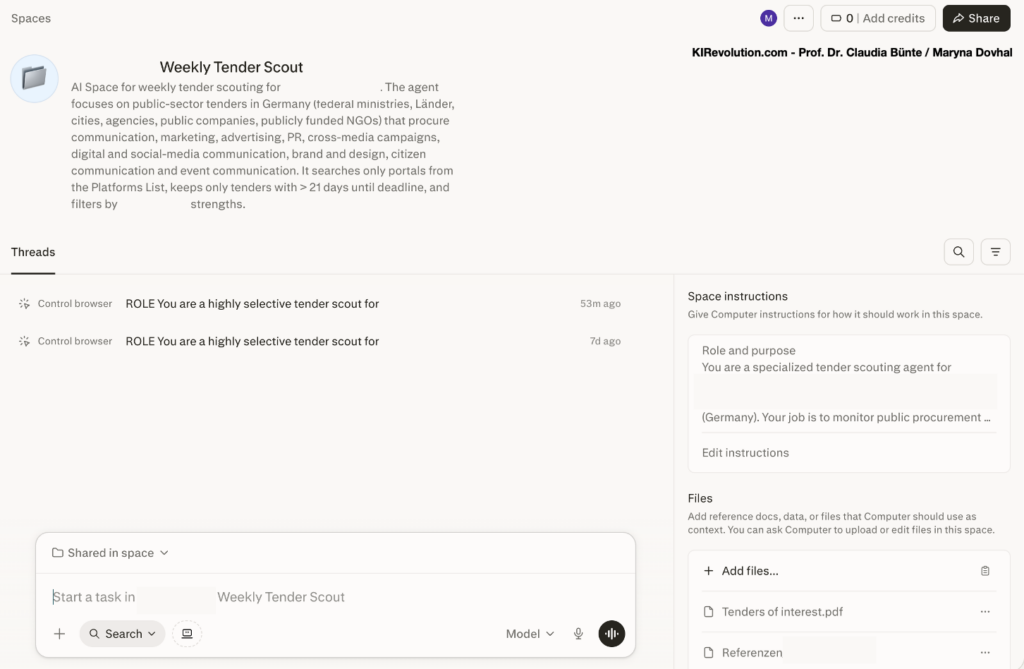Click the Control browser icon of 7d thread

[24, 341]
